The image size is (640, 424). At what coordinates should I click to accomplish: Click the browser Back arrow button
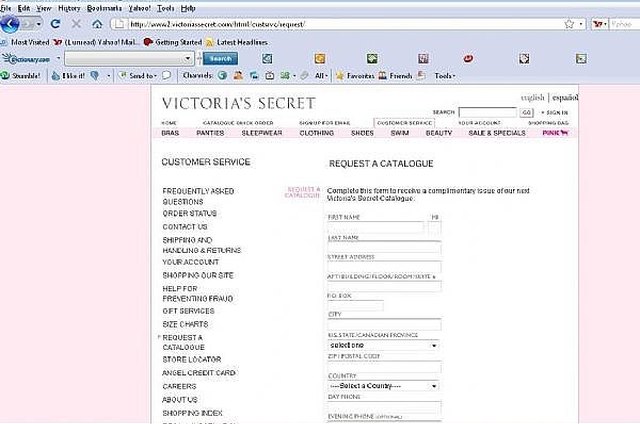(x=10, y=24)
